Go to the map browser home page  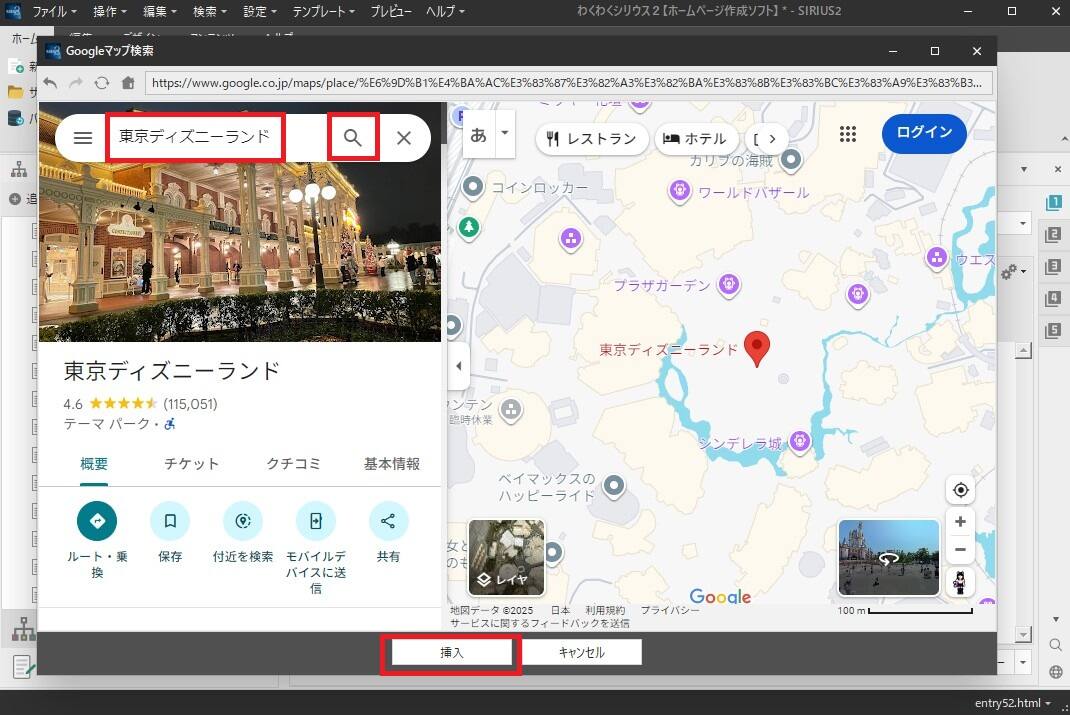pos(128,83)
